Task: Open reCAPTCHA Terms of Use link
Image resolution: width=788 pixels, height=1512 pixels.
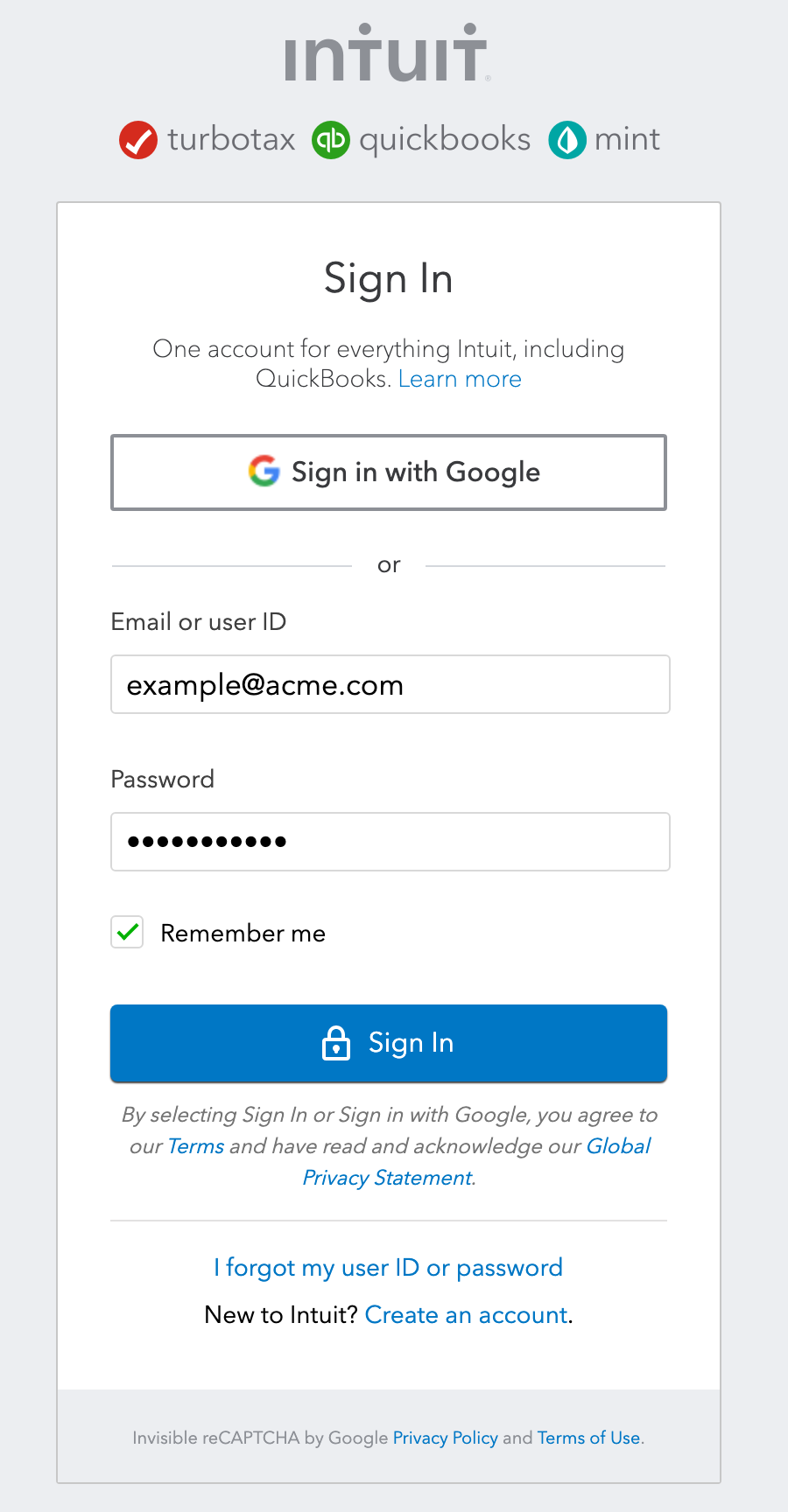Action: 589,1438
